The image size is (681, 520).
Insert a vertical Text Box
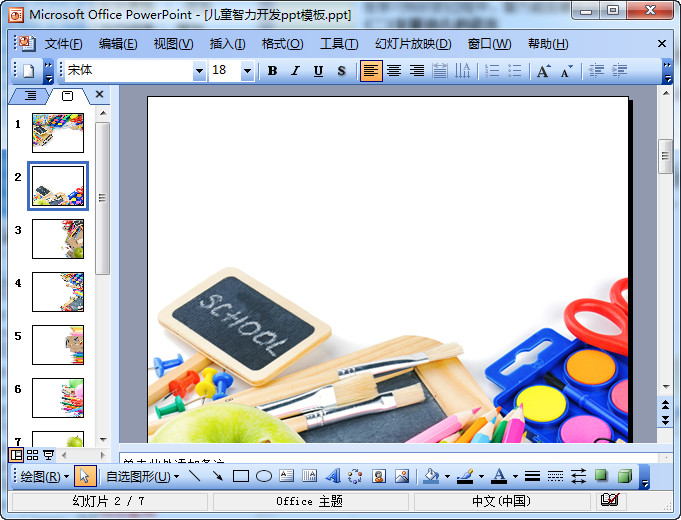coord(310,476)
